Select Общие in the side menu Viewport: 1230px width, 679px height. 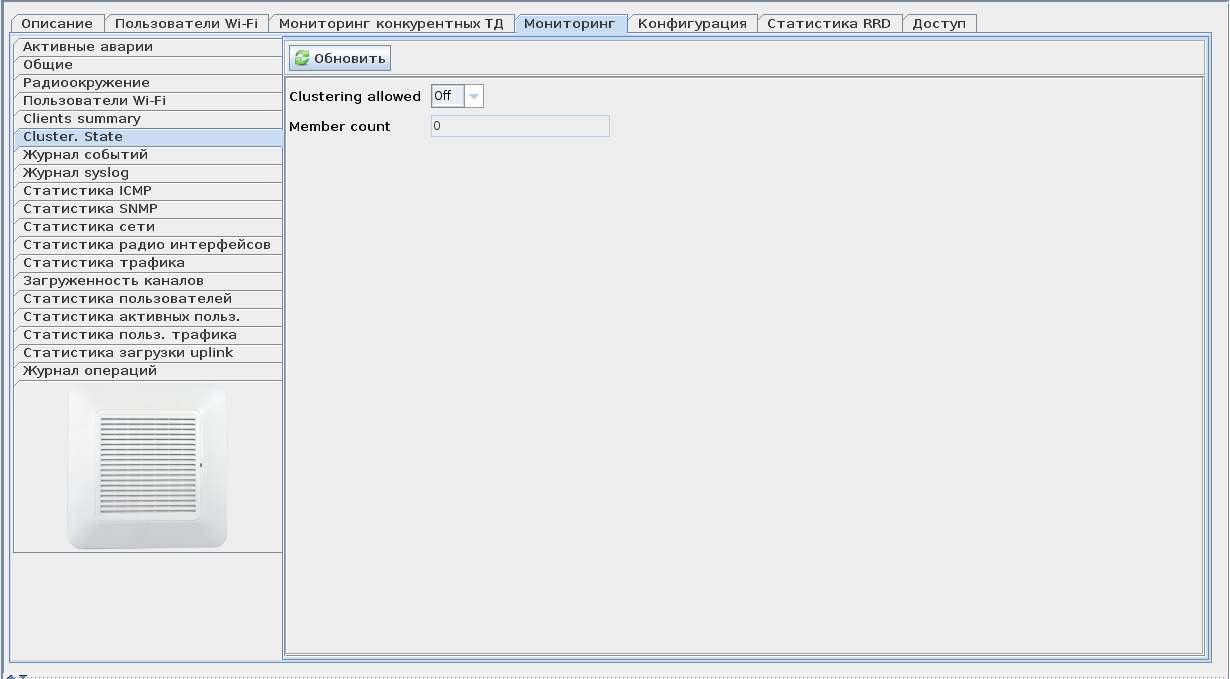coord(148,65)
